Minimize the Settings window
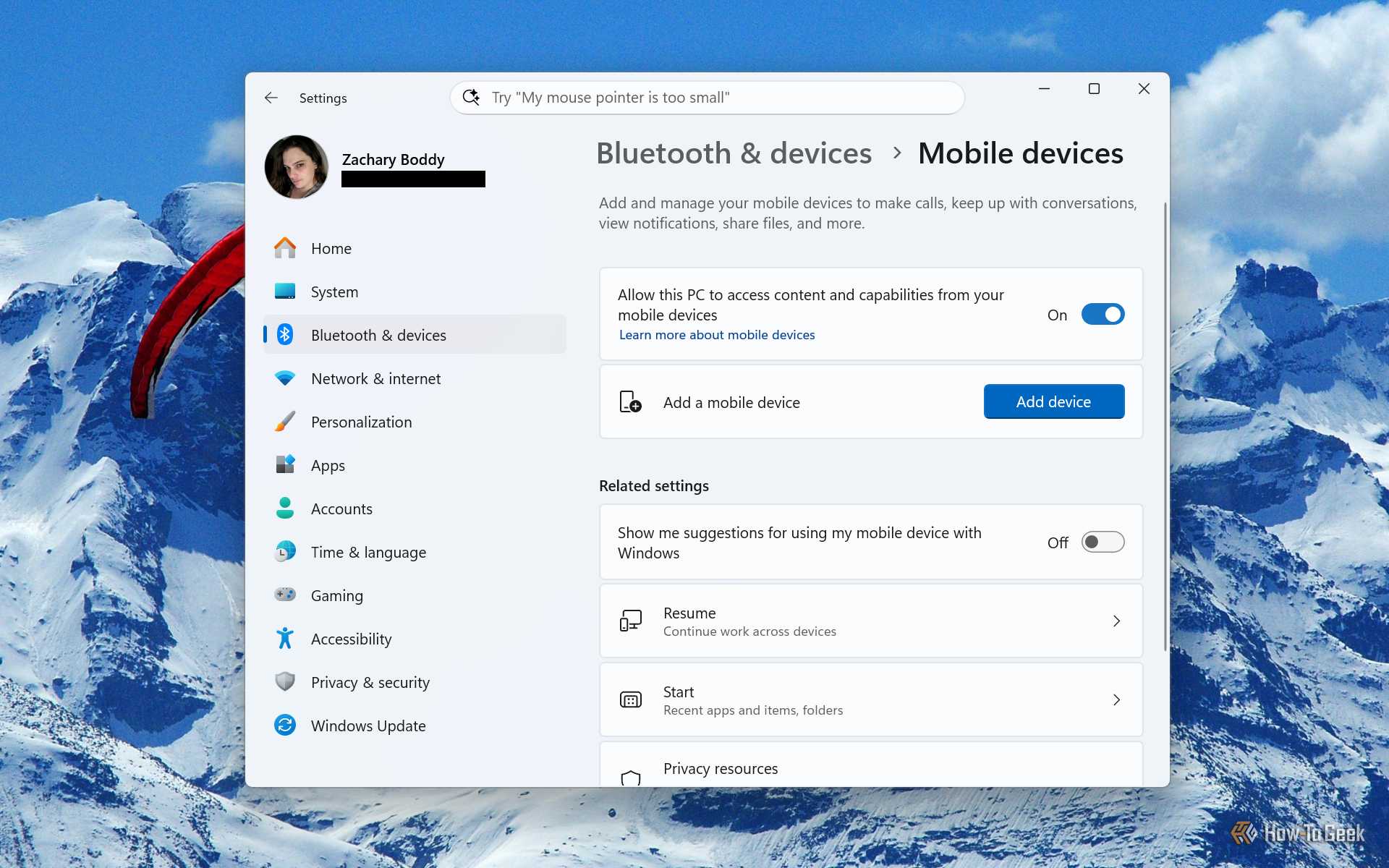1389x868 pixels. pyautogui.click(x=1044, y=89)
